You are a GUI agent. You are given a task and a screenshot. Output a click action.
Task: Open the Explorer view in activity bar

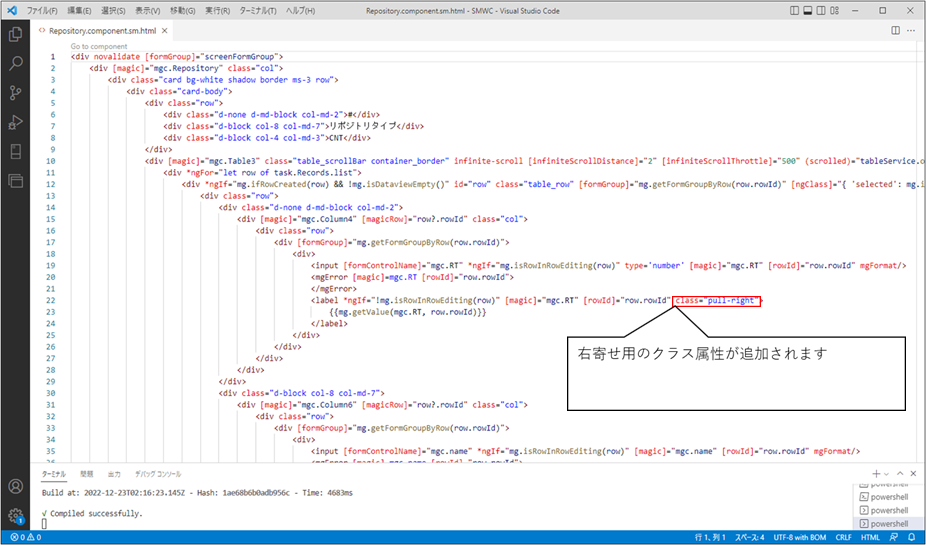(x=15, y=34)
